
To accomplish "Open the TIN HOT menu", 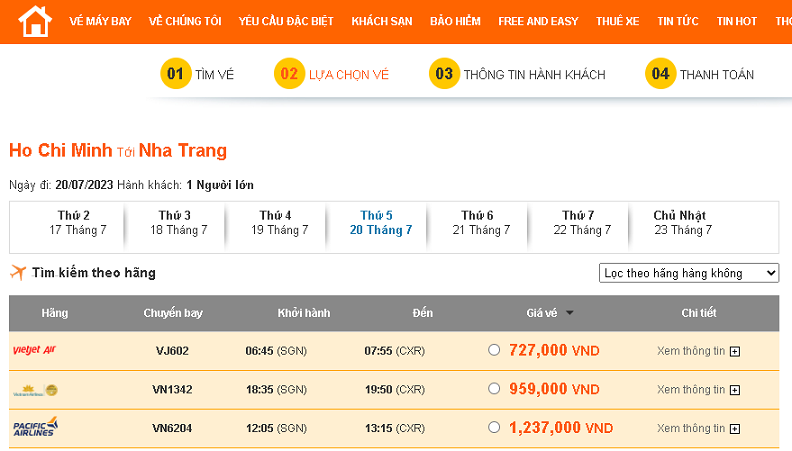I will click(x=736, y=21).
